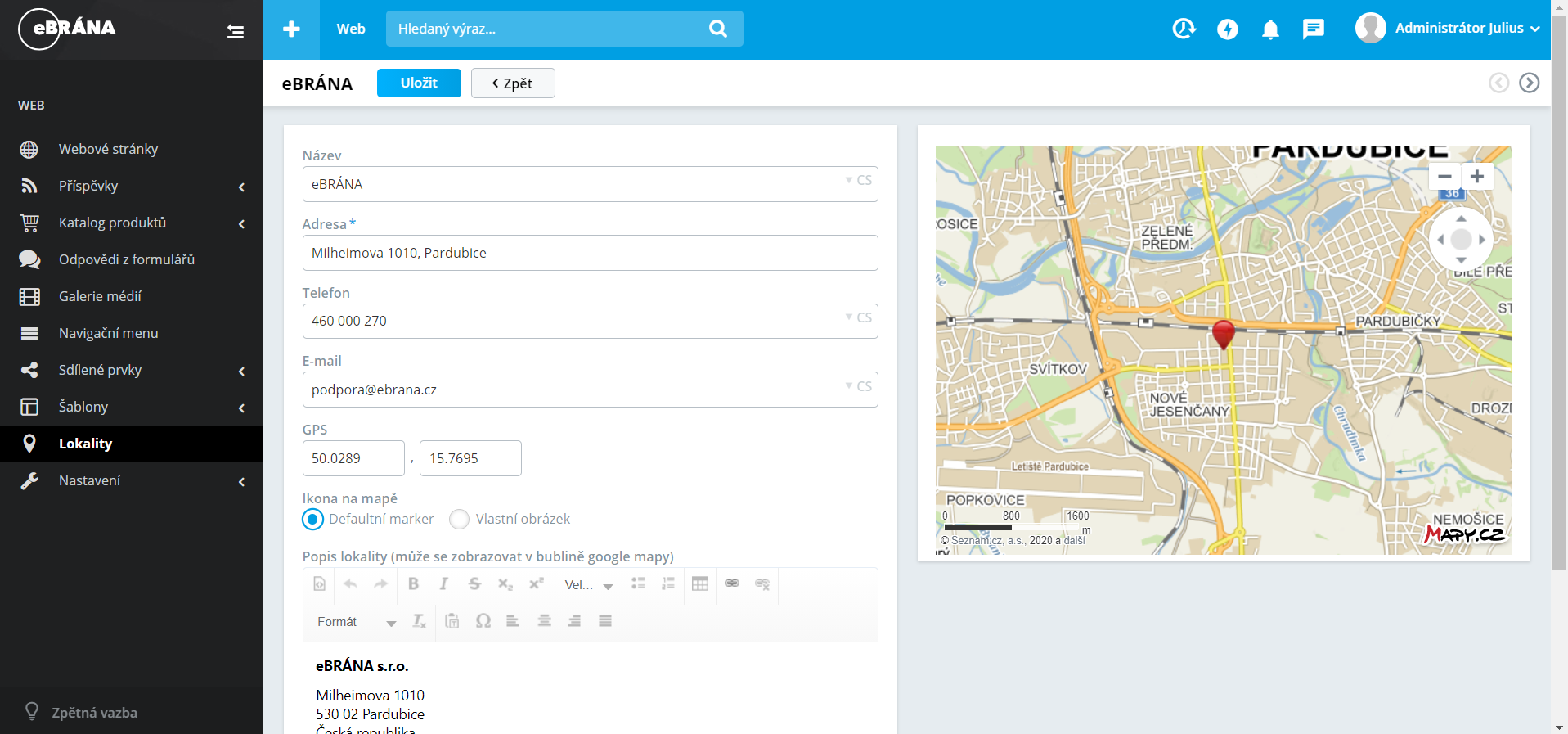Align text left
The height and width of the screenshot is (734, 1568).
513,621
